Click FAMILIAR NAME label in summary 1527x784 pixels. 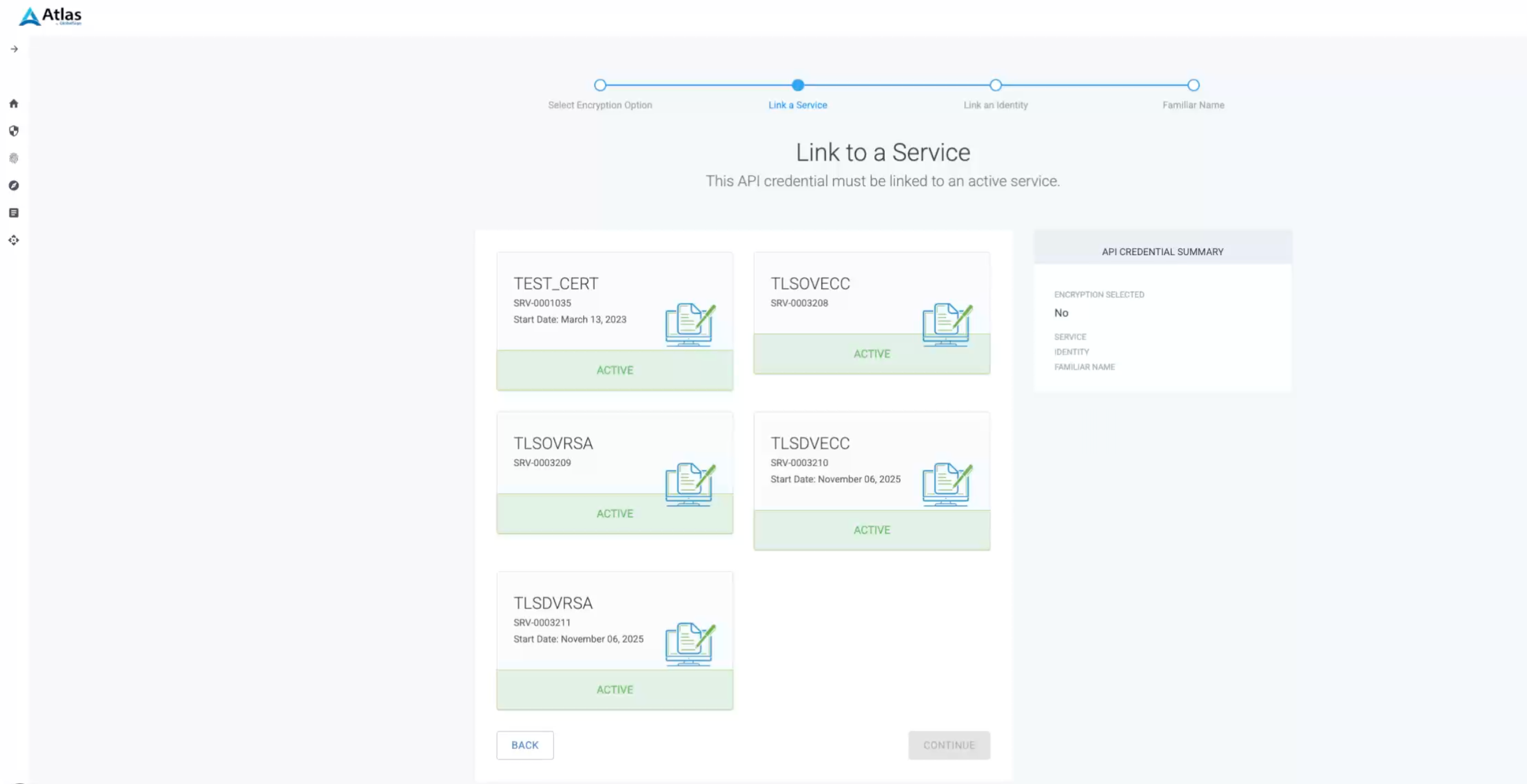tap(1084, 367)
